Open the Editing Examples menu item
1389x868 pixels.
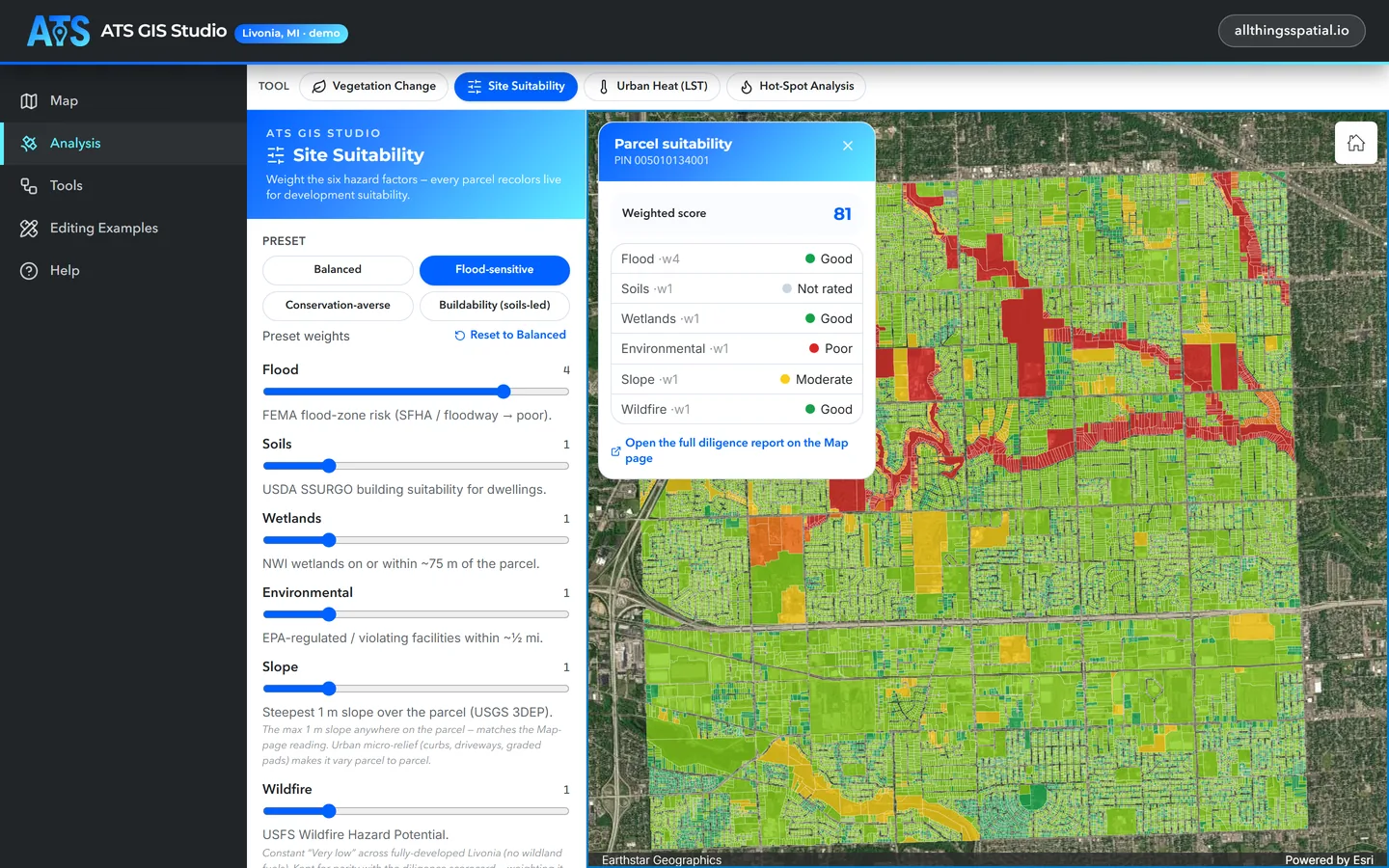[x=123, y=229]
